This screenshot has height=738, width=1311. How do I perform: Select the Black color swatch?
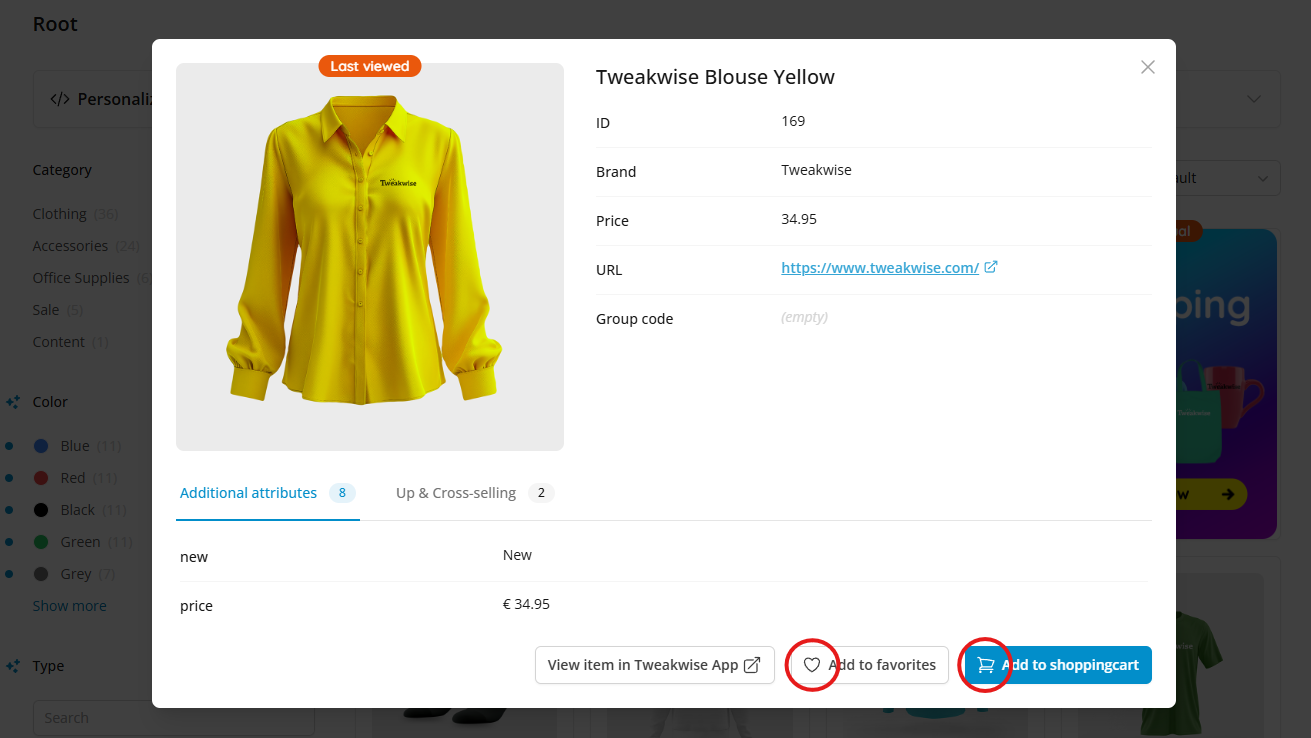(x=41, y=510)
